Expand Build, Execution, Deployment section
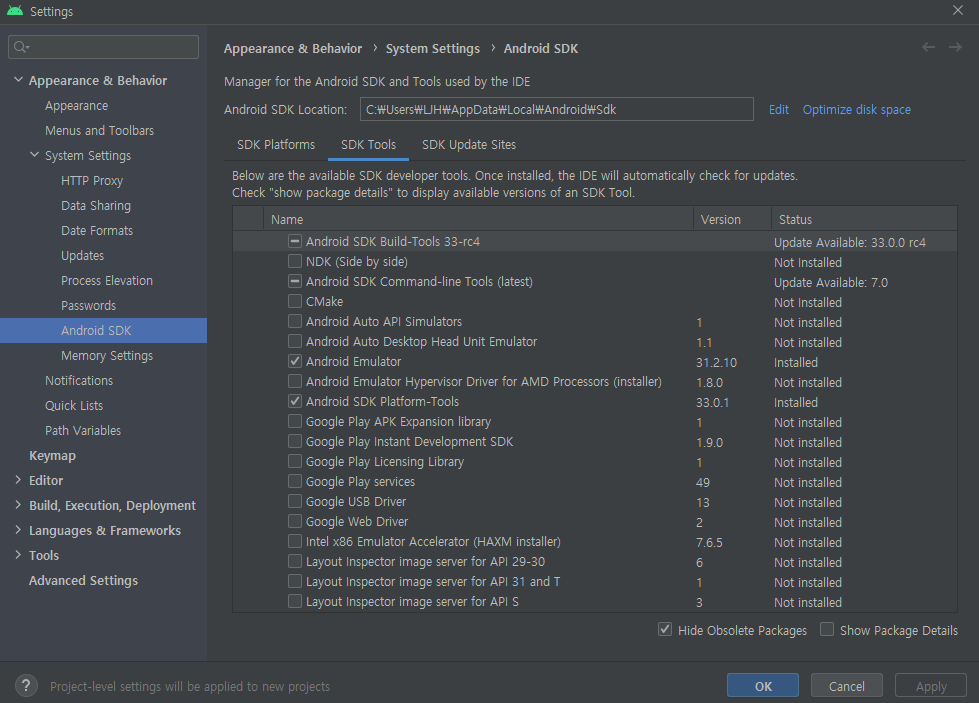 point(18,504)
